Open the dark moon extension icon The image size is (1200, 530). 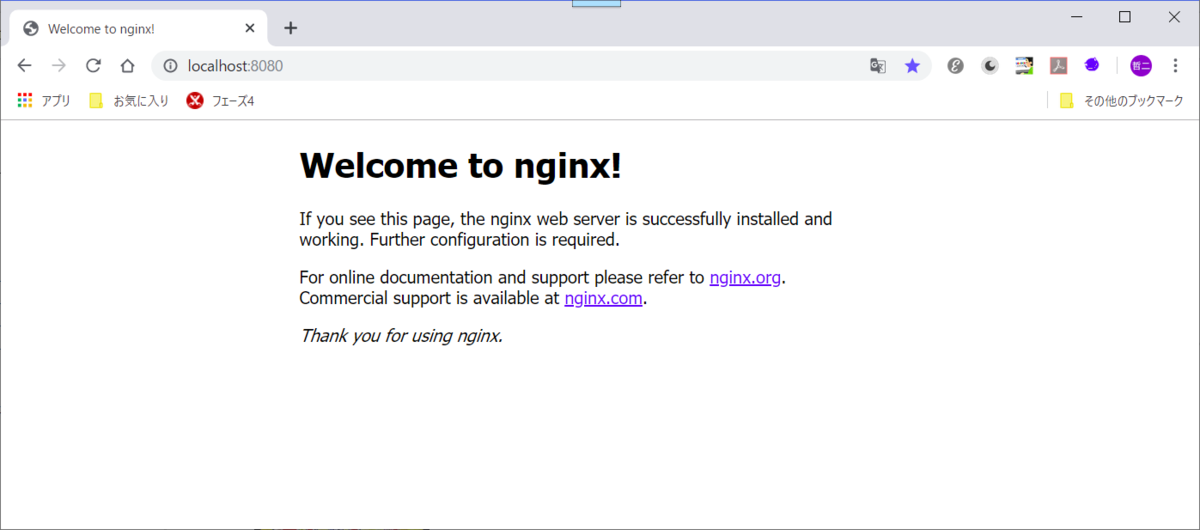pyautogui.click(x=990, y=66)
